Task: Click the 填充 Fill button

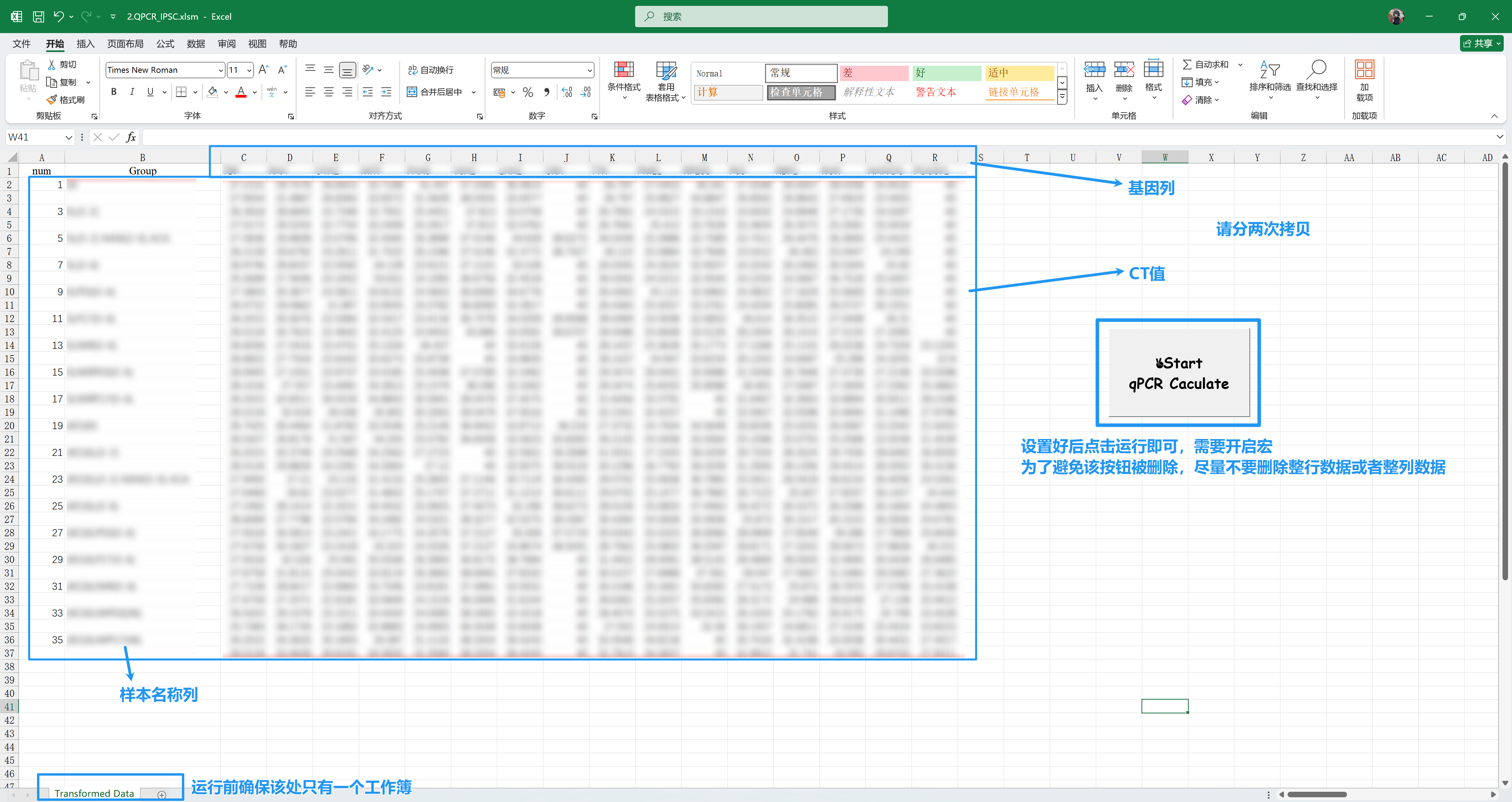Action: [x=1201, y=82]
